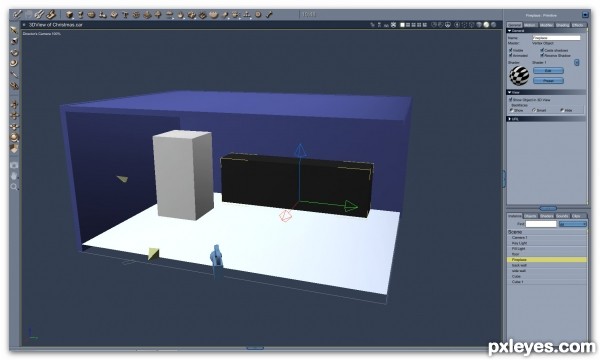Click the Text tool T icon
Image resolution: width=600 pixels, height=360 pixels.
(x=125, y=15)
